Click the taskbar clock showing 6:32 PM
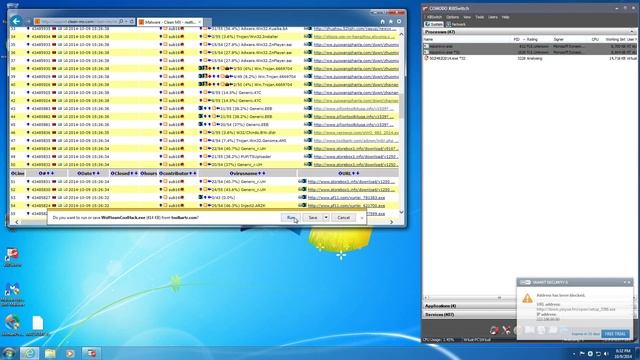640x360 pixels. pyautogui.click(x=623, y=354)
